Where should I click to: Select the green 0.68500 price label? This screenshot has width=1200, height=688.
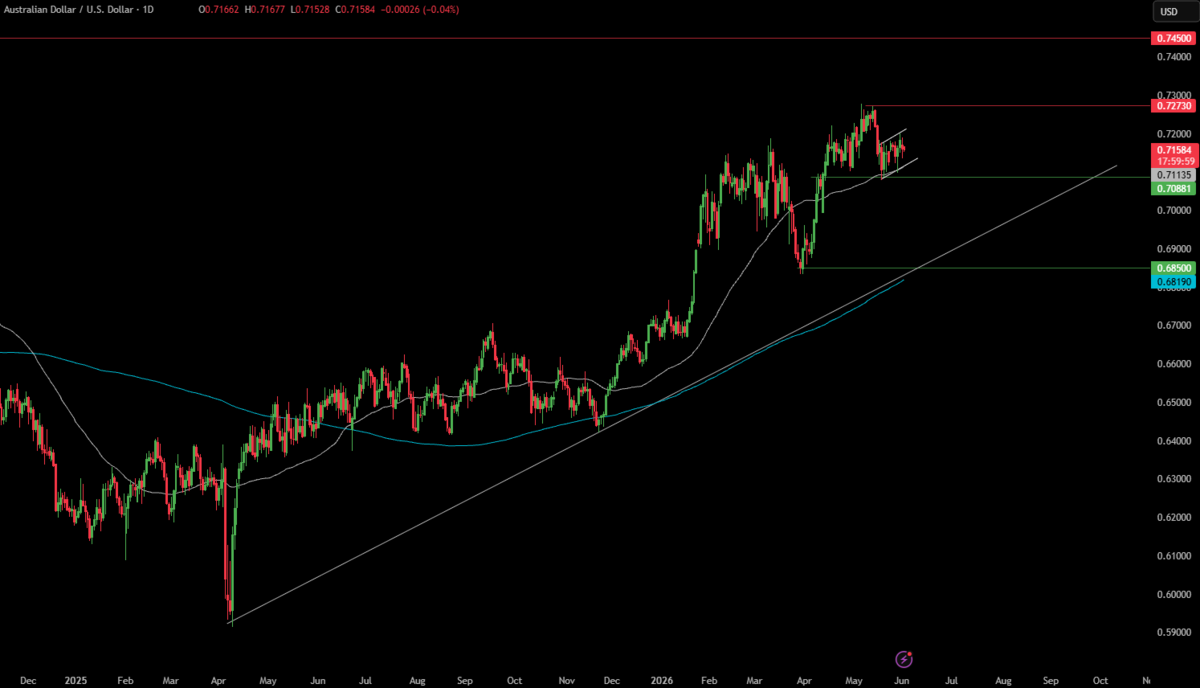coord(1172,268)
